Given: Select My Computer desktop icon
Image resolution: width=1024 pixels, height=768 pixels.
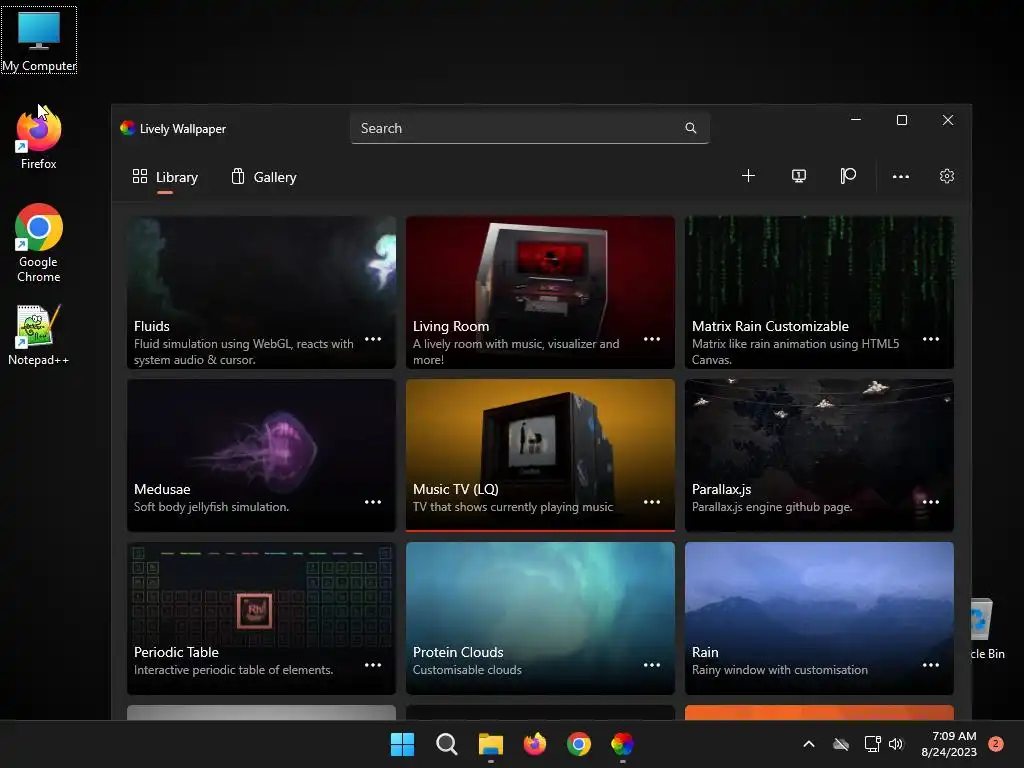Looking at the screenshot, I should click(x=39, y=40).
